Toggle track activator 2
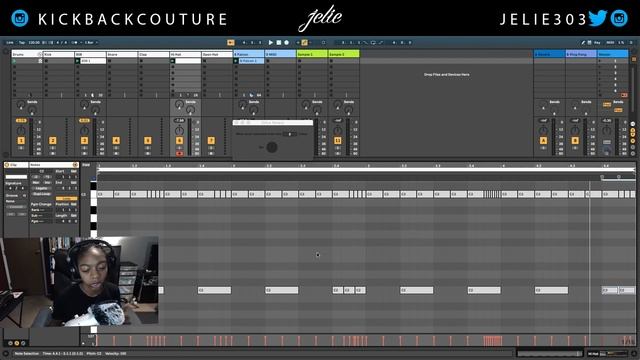Viewport: 640px width, 360px height. point(53,141)
